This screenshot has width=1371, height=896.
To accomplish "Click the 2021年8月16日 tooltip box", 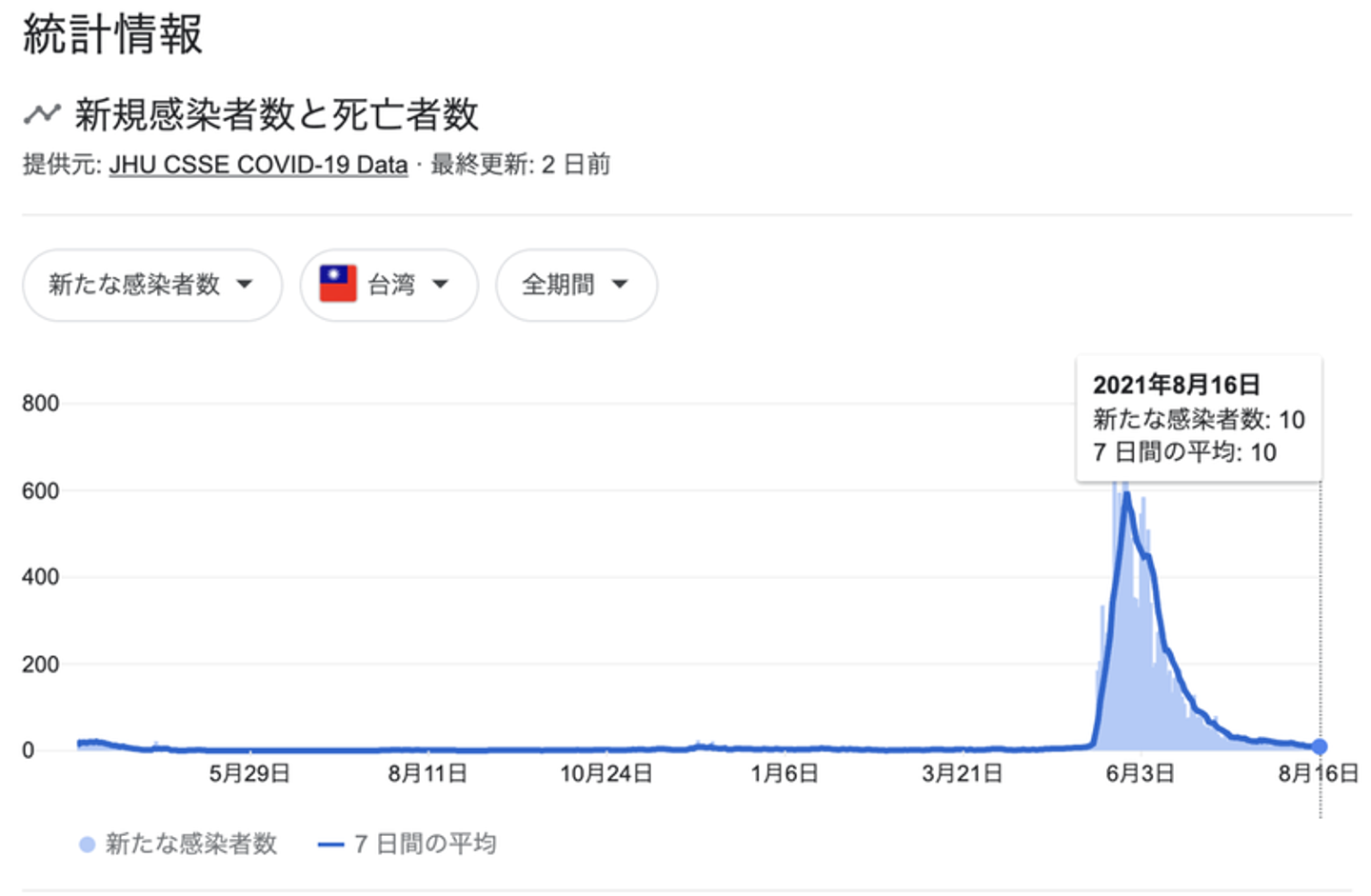I will (x=1198, y=419).
